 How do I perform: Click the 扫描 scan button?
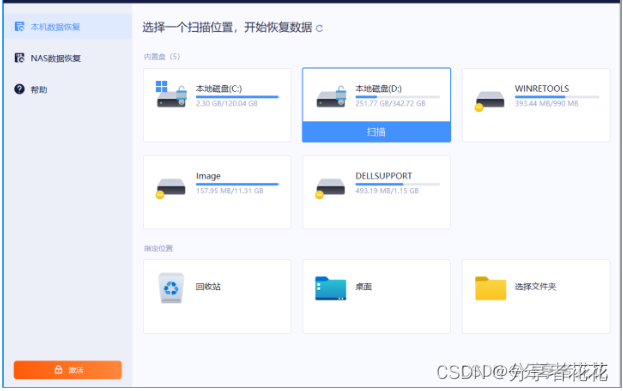point(376,132)
